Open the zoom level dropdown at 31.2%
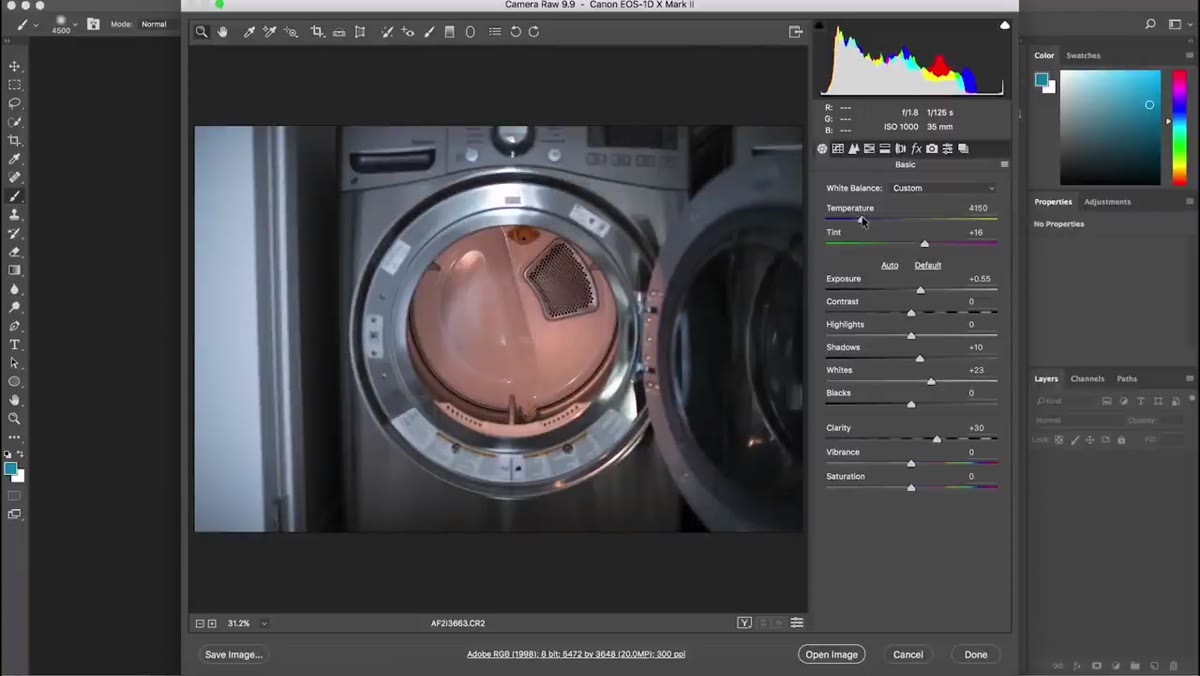 click(264, 623)
